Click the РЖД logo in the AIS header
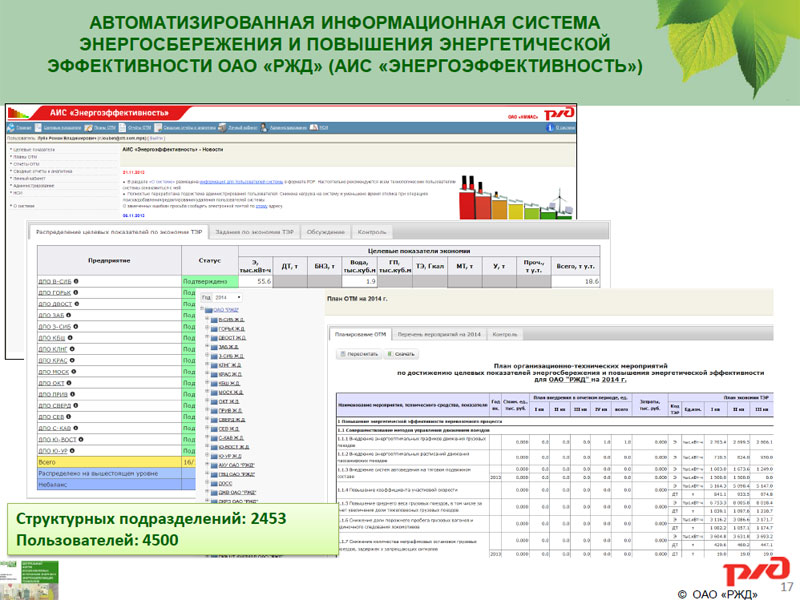 tap(559, 113)
